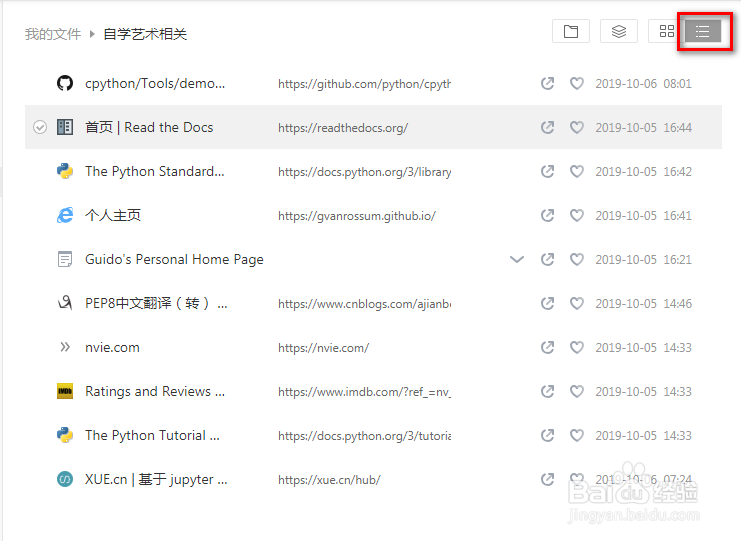Click URL https://nvie.com/

click(324, 348)
